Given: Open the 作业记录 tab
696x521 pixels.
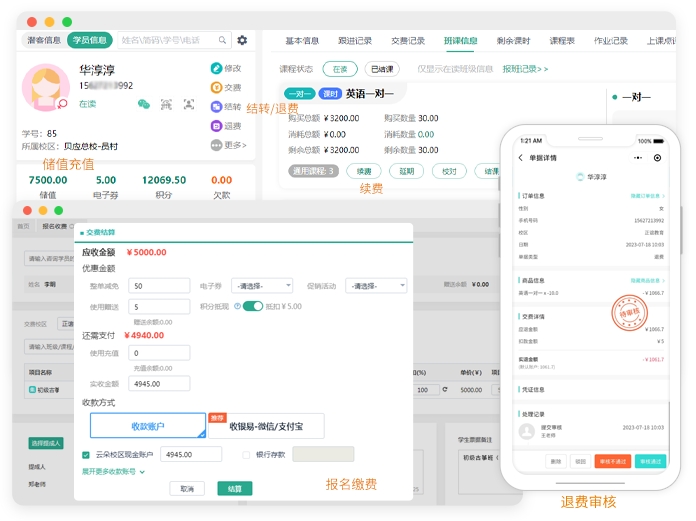Looking at the screenshot, I should [x=611, y=41].
